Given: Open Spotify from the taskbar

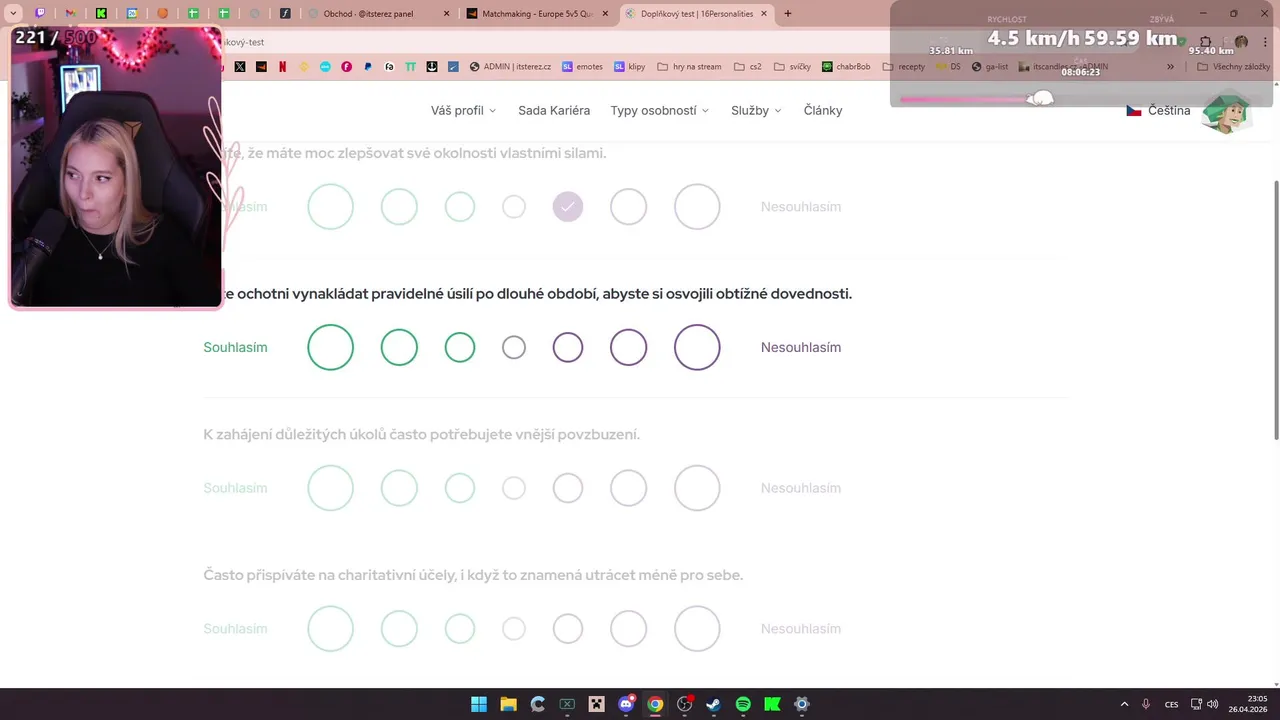Looking at the screenshot, I should pyautogui.click(x=743, y=704).
